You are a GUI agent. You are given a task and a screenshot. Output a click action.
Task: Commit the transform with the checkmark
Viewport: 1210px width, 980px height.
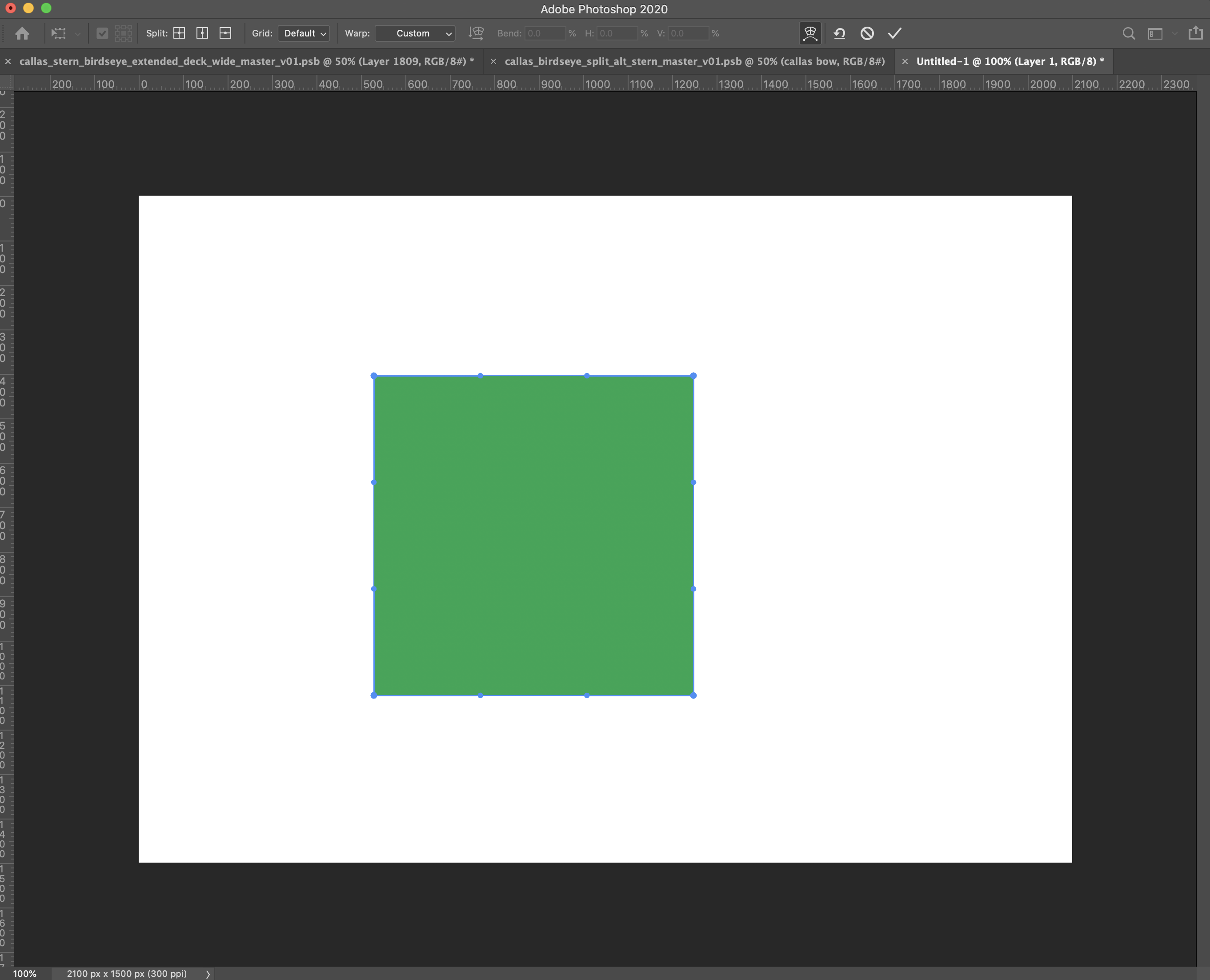(894, 33)
